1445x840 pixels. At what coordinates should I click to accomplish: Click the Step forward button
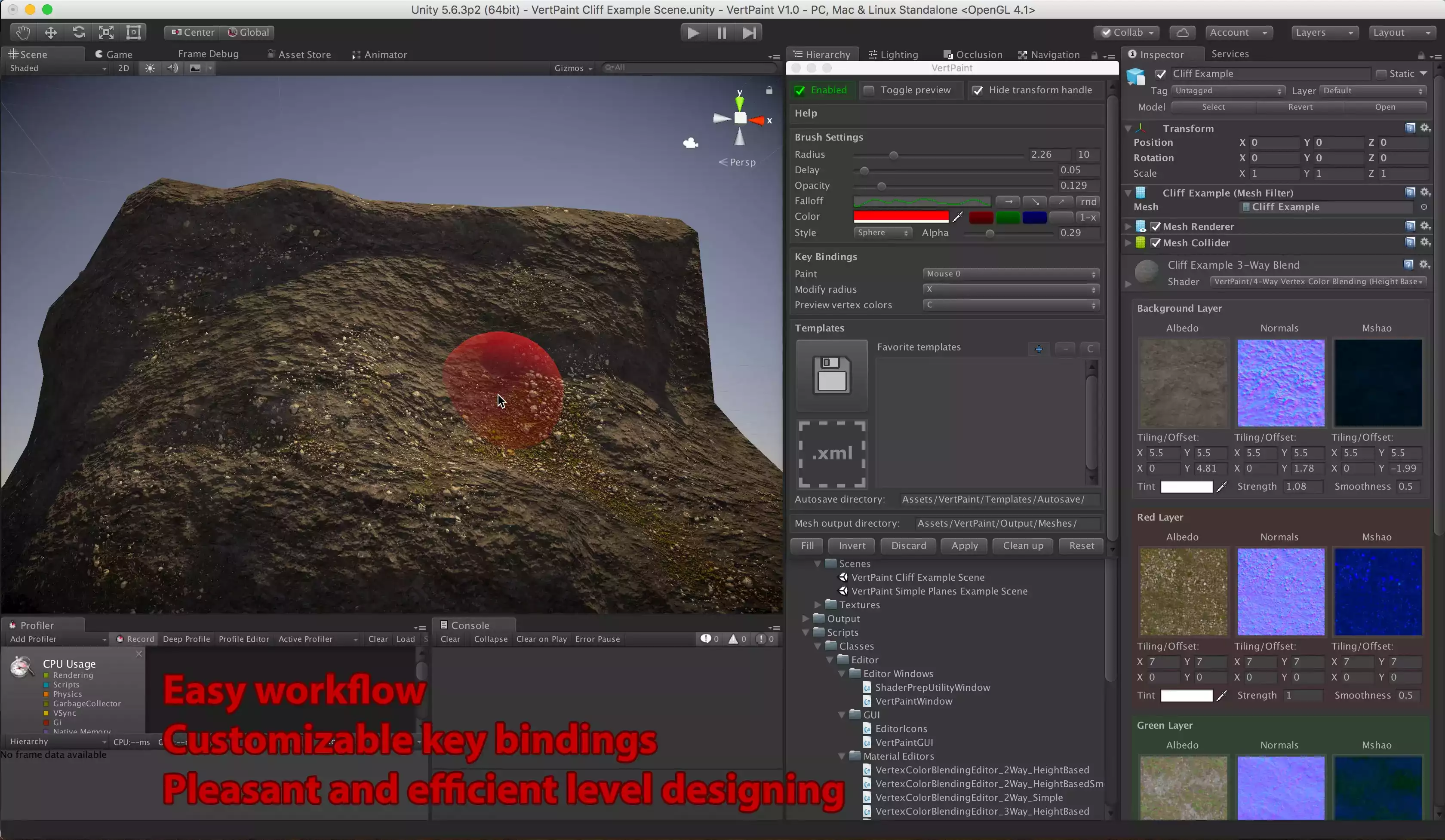pos(749,33)
